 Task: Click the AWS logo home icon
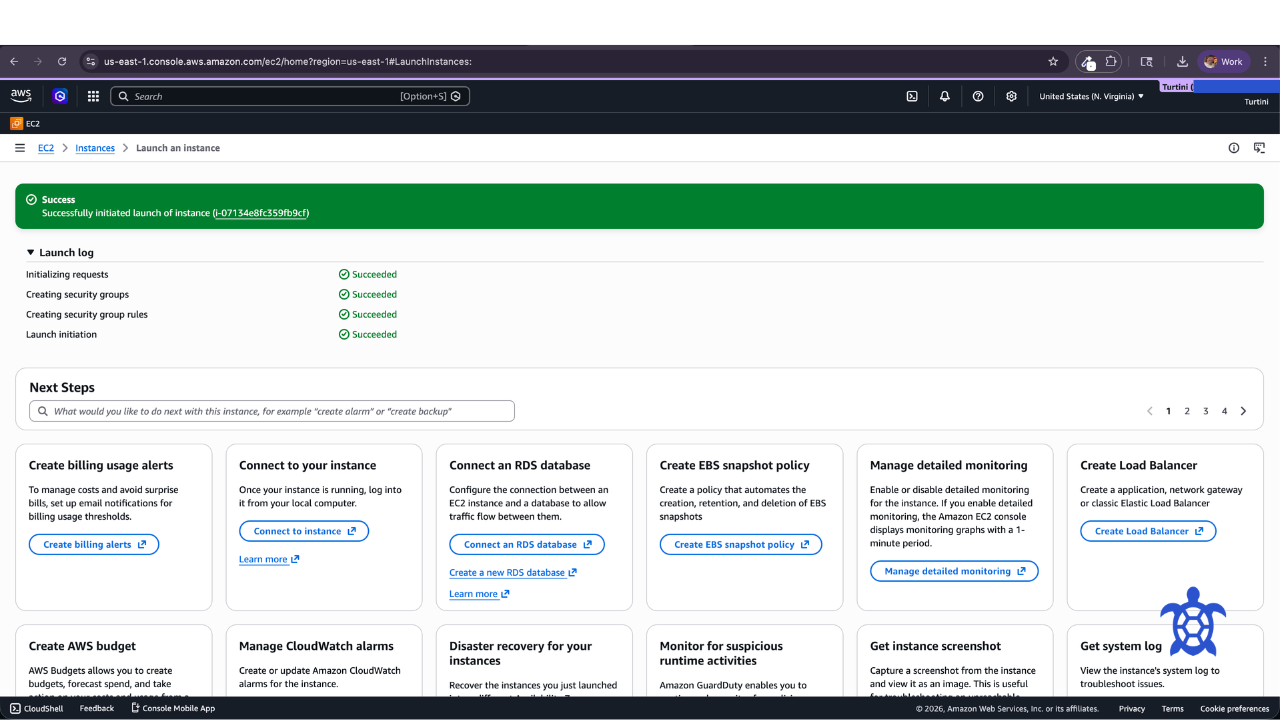21,96
